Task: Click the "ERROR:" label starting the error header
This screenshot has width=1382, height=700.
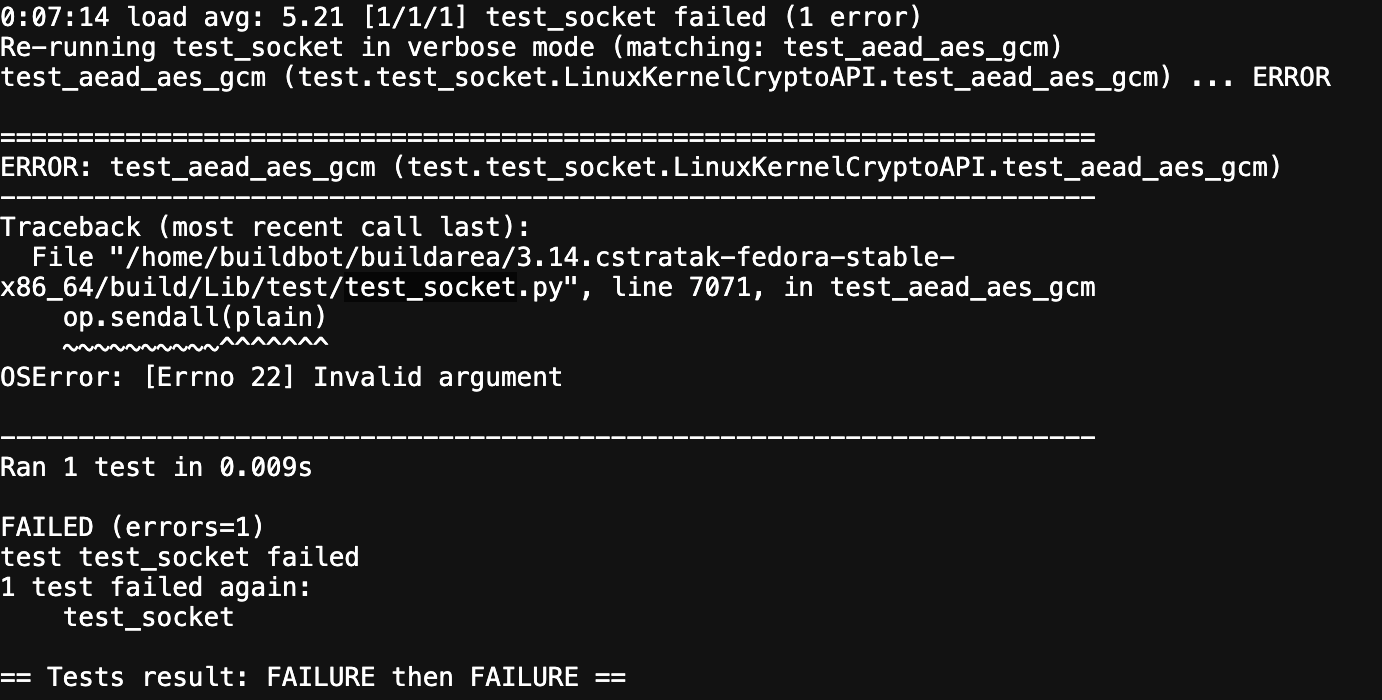Action: (47, 167)
